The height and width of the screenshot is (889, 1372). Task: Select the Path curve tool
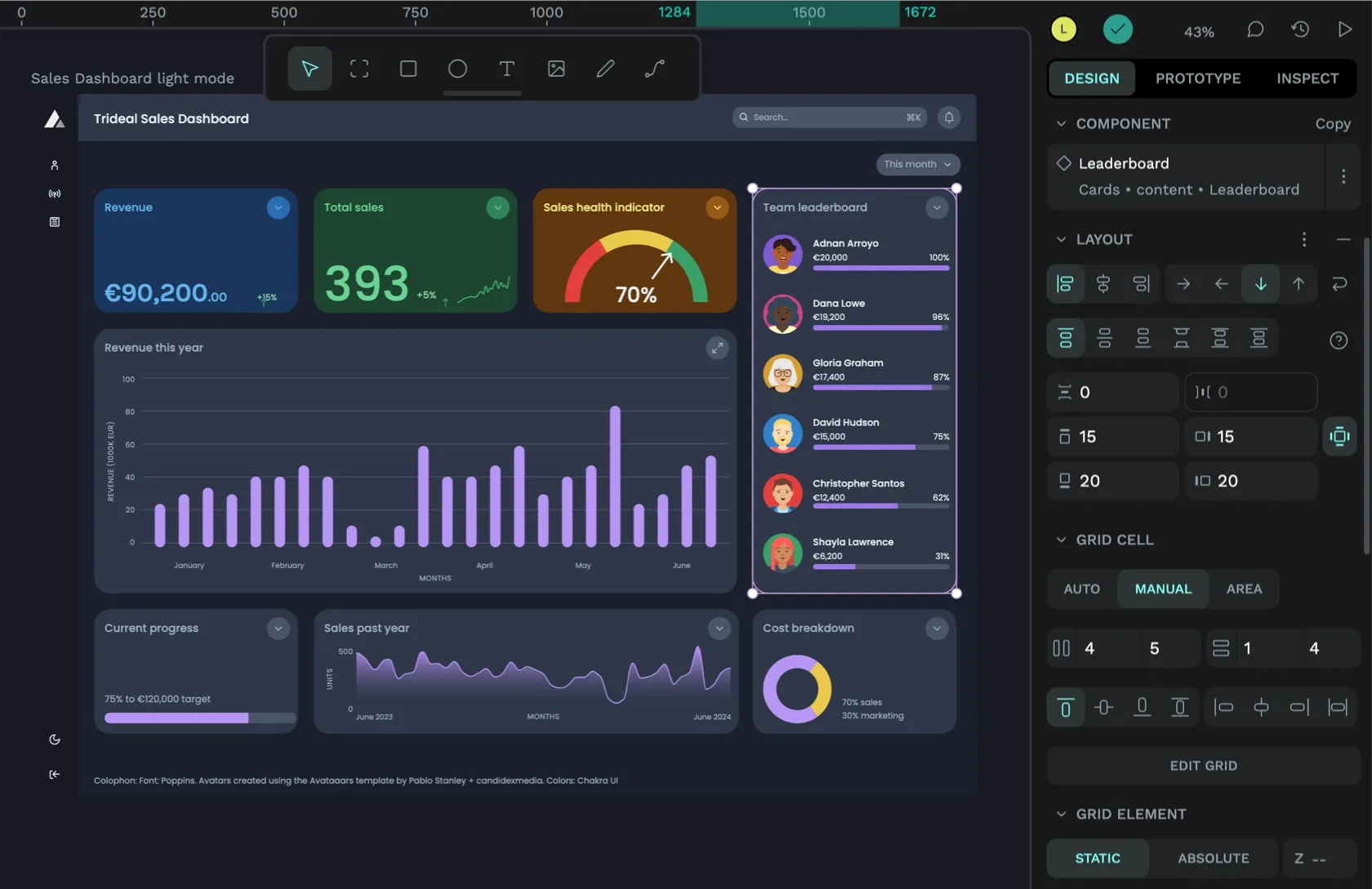[x=654, y=69]
